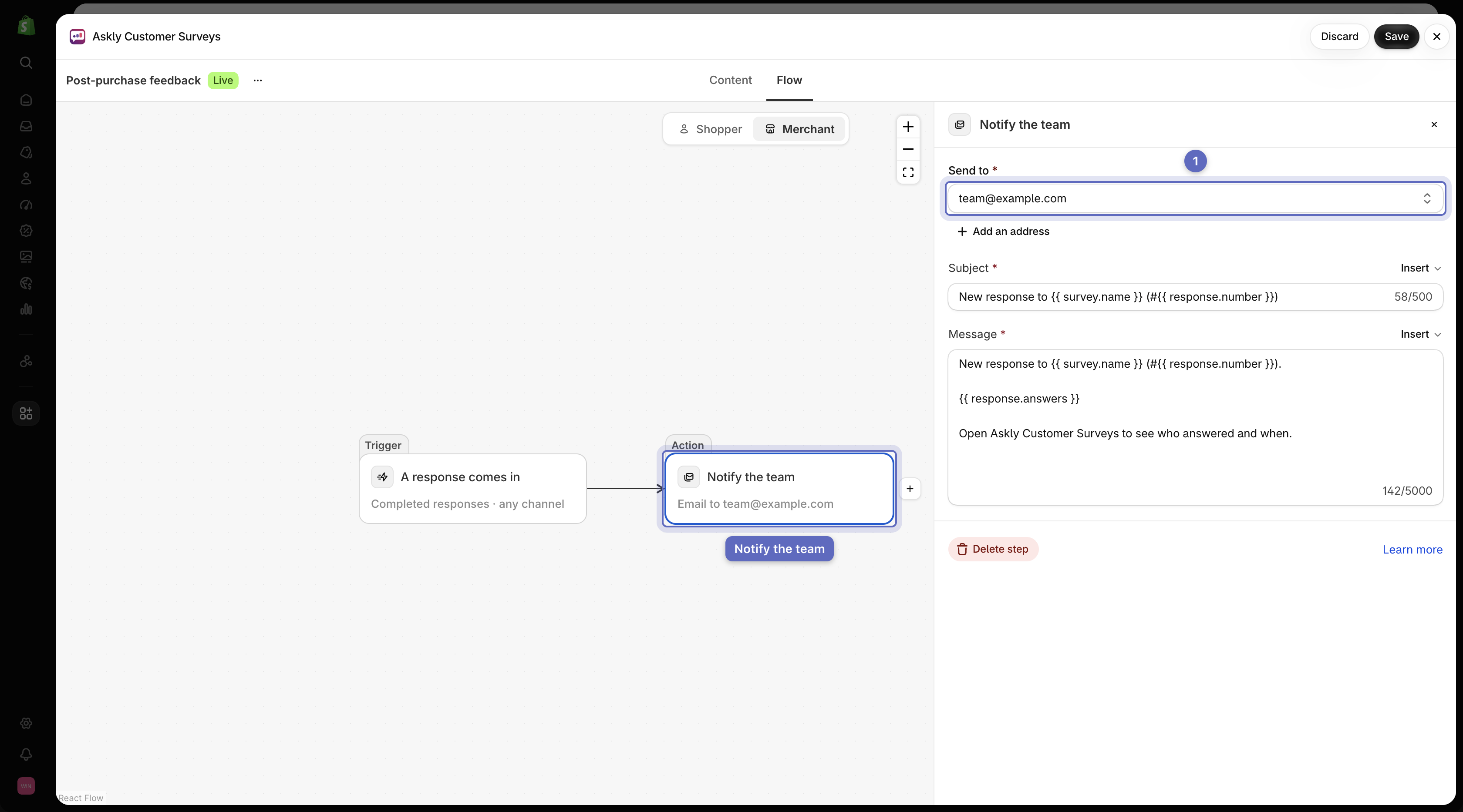This screenshot has height=812, width=1463.
Task: Open Analytics bar-chart icon in the sidebar
Action: (x=26, y=309)
